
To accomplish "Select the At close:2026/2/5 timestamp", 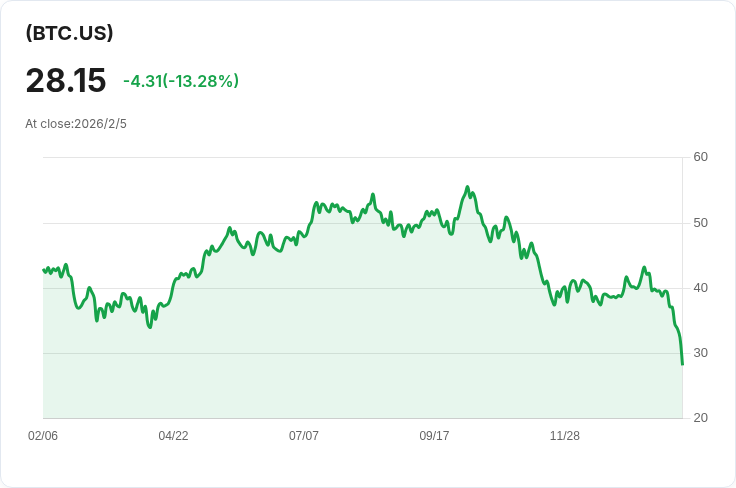I will tap(76, 124).
